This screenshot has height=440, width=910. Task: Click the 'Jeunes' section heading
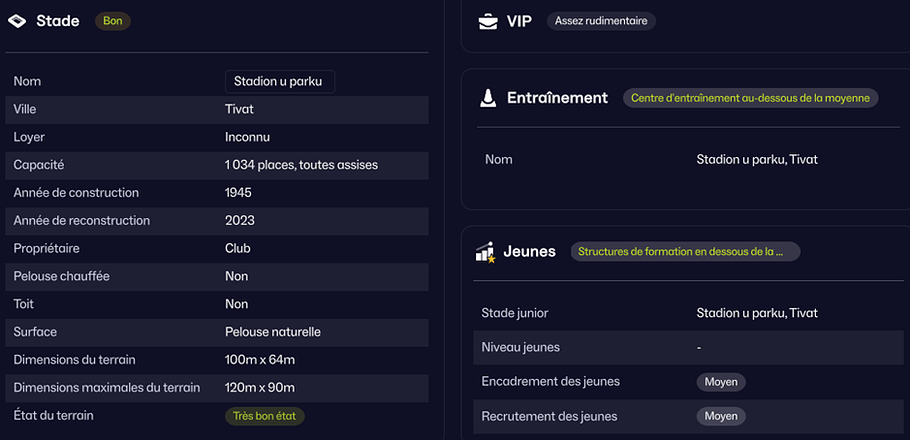point(530,252)
